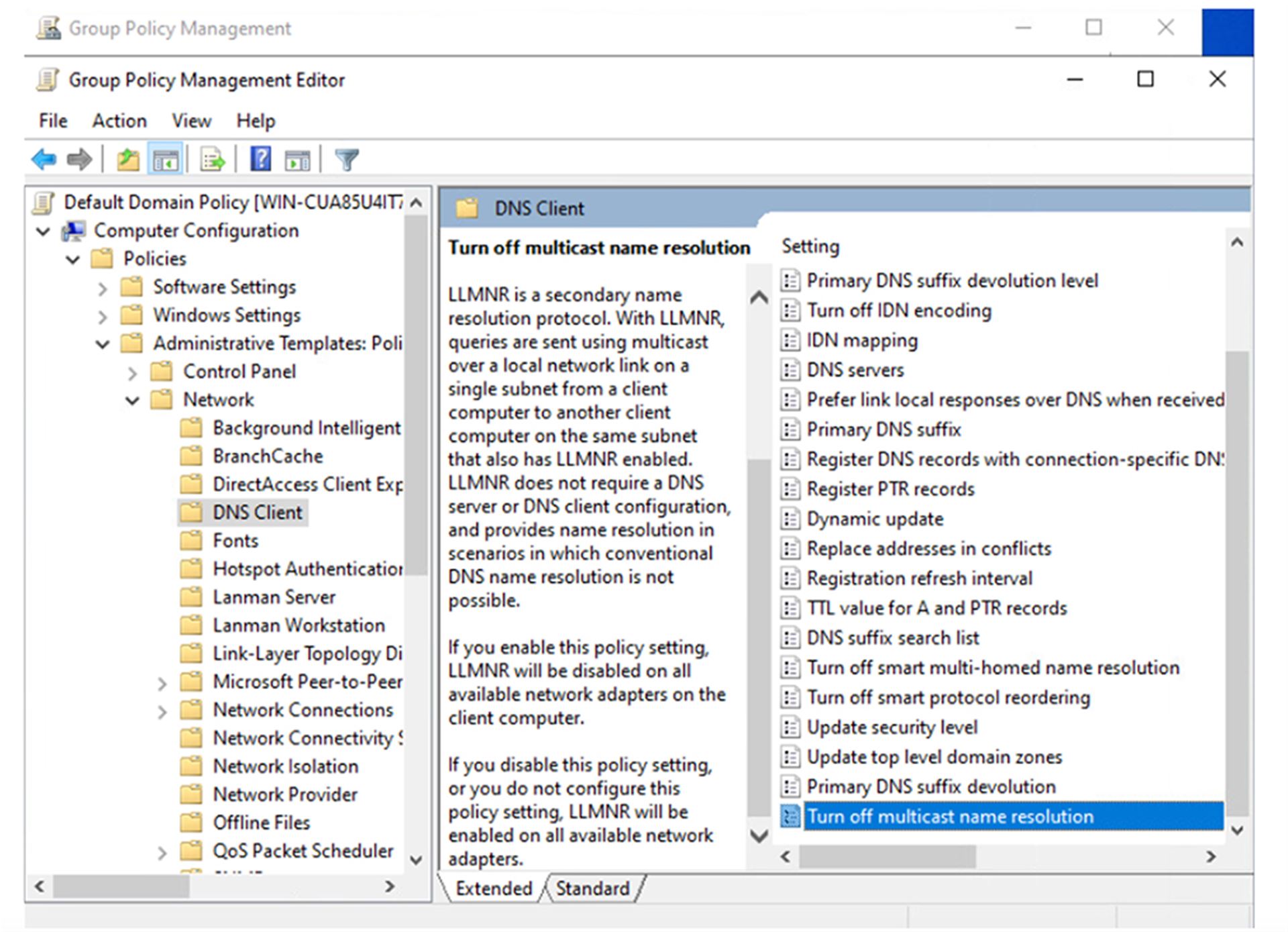
Task: Click the icon beside DNS servers setting
Action: click(790, 370)
